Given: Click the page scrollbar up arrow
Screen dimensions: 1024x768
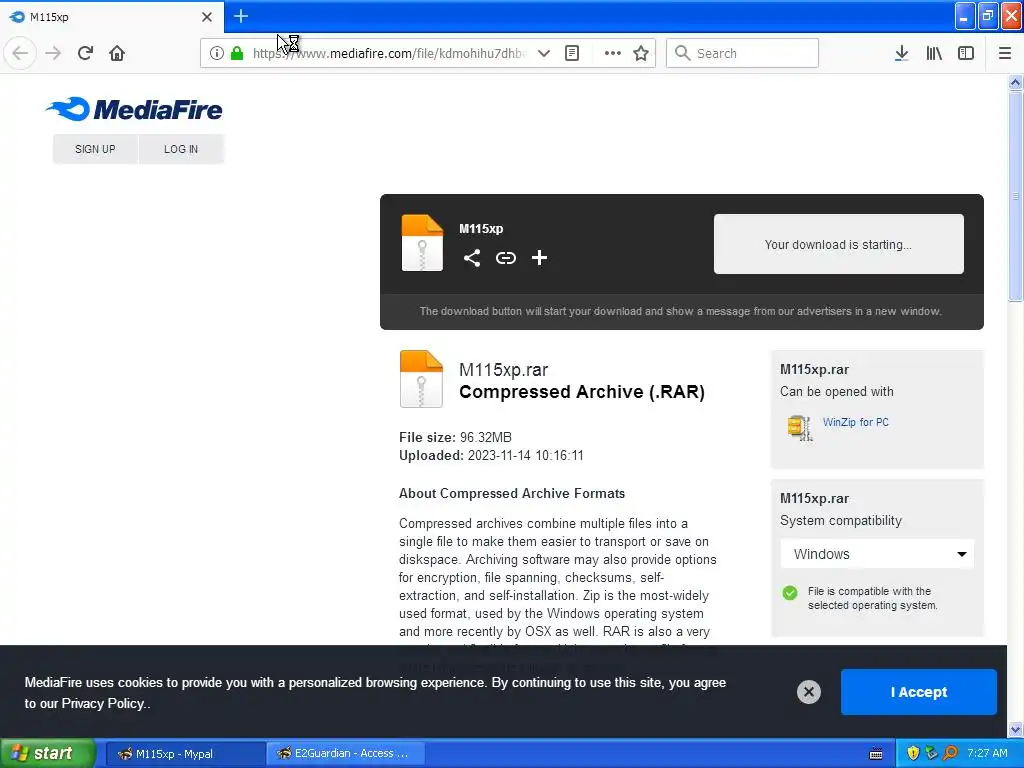Looking at the screenshot, I should [1016, 82].
